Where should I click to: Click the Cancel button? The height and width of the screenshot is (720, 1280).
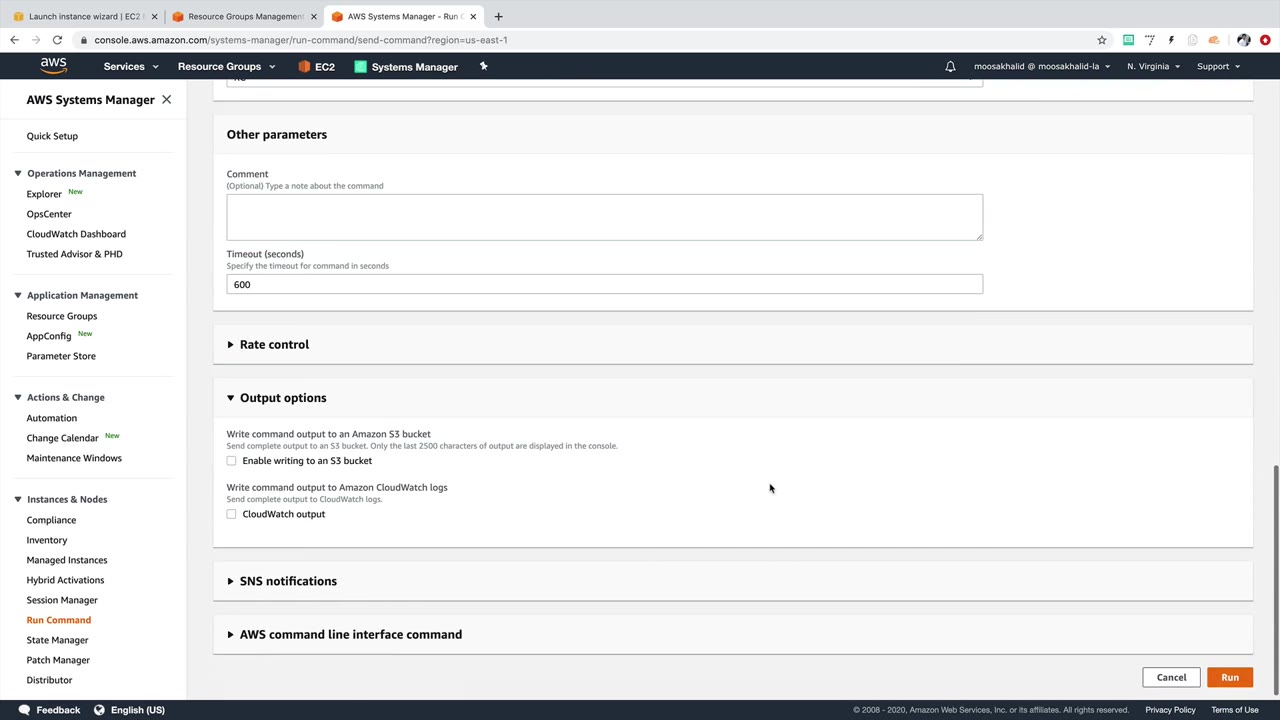(x=1171, y=678)
